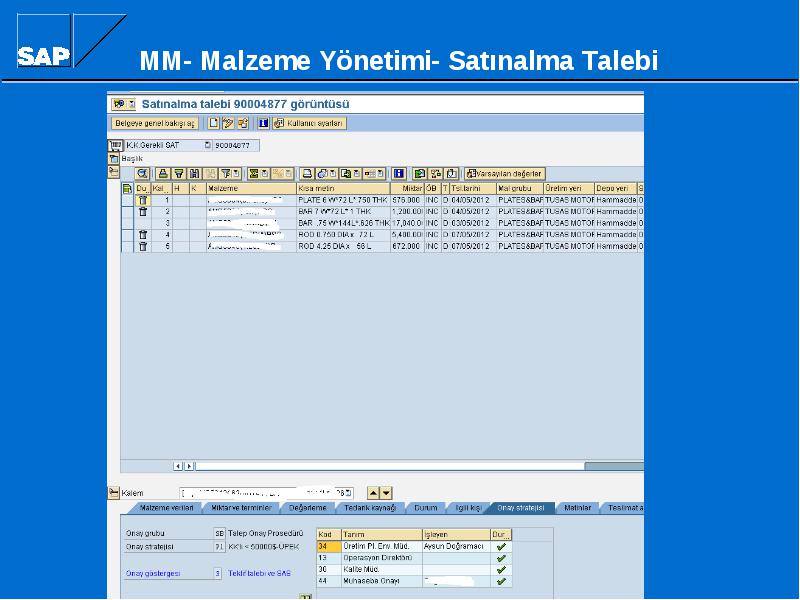
Task: Click the binoculars find icon
Action: pyautogui.click(x=194, y=173)
